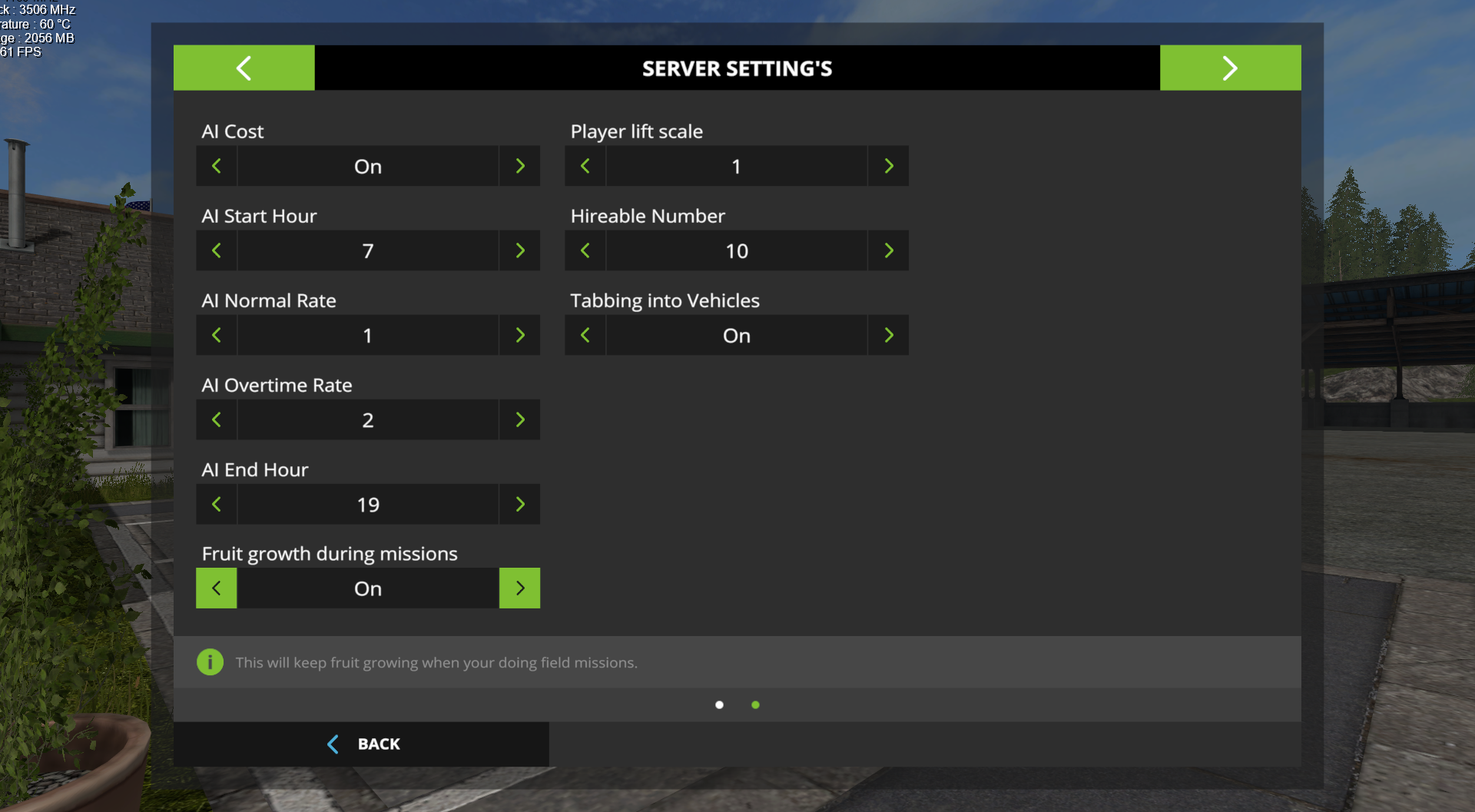Screen dimensions: 1475x812
Task: Go to next settings page with header right arrow
Action: (1230, 68)
